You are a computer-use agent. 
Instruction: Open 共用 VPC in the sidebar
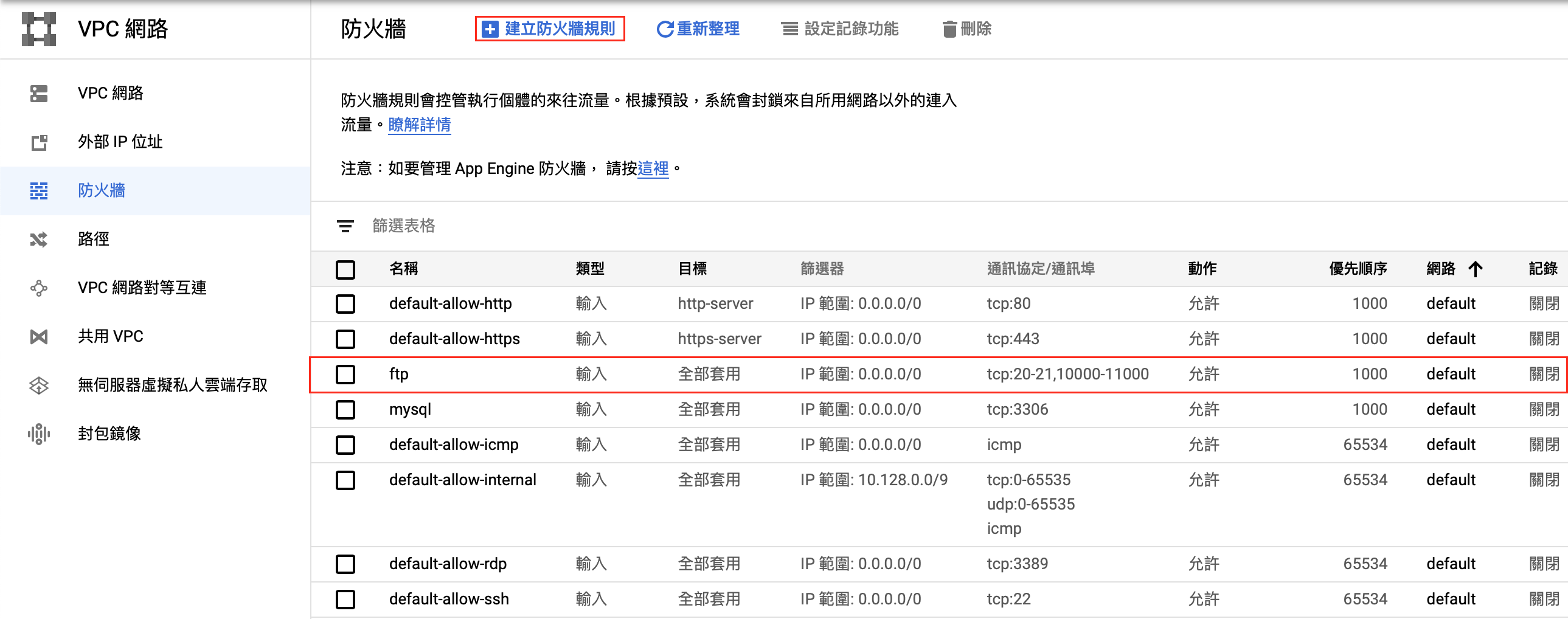click(x=155, y=337)
